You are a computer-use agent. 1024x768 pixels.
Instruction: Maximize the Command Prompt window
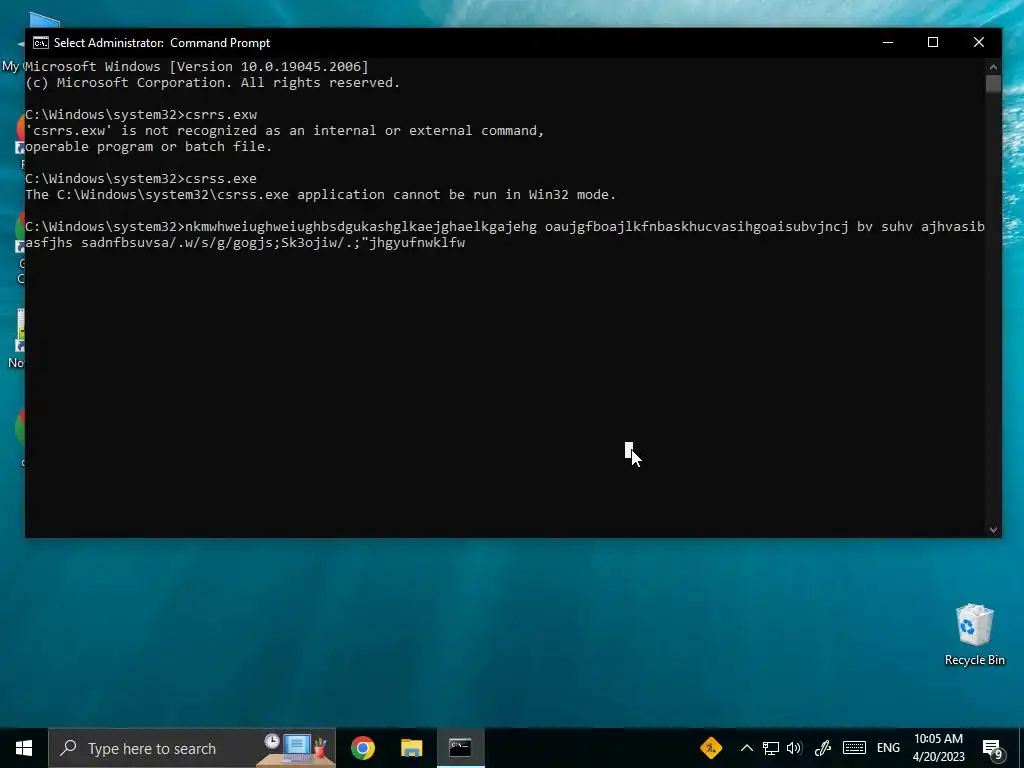(x=933, y=42)
